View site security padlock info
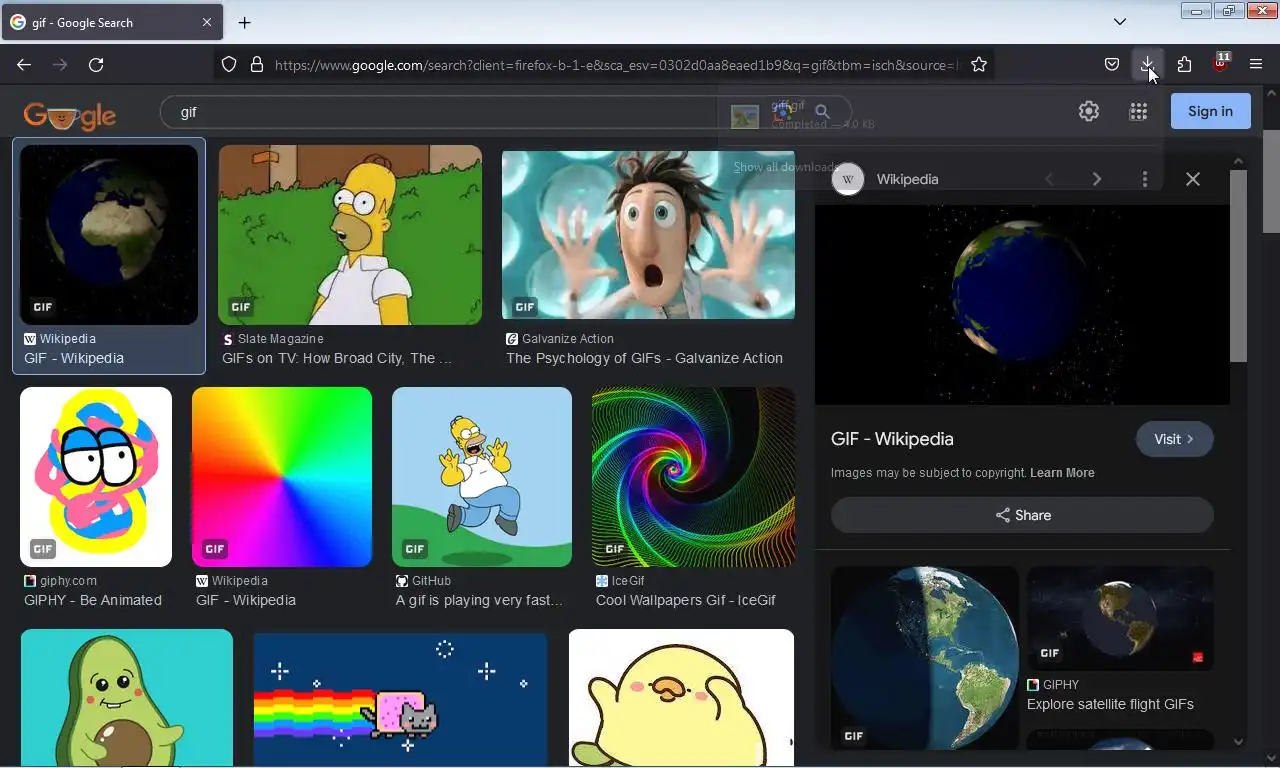Image resolution: width=1280 pixels, height=768 pixels. click(x=257, y=65)
